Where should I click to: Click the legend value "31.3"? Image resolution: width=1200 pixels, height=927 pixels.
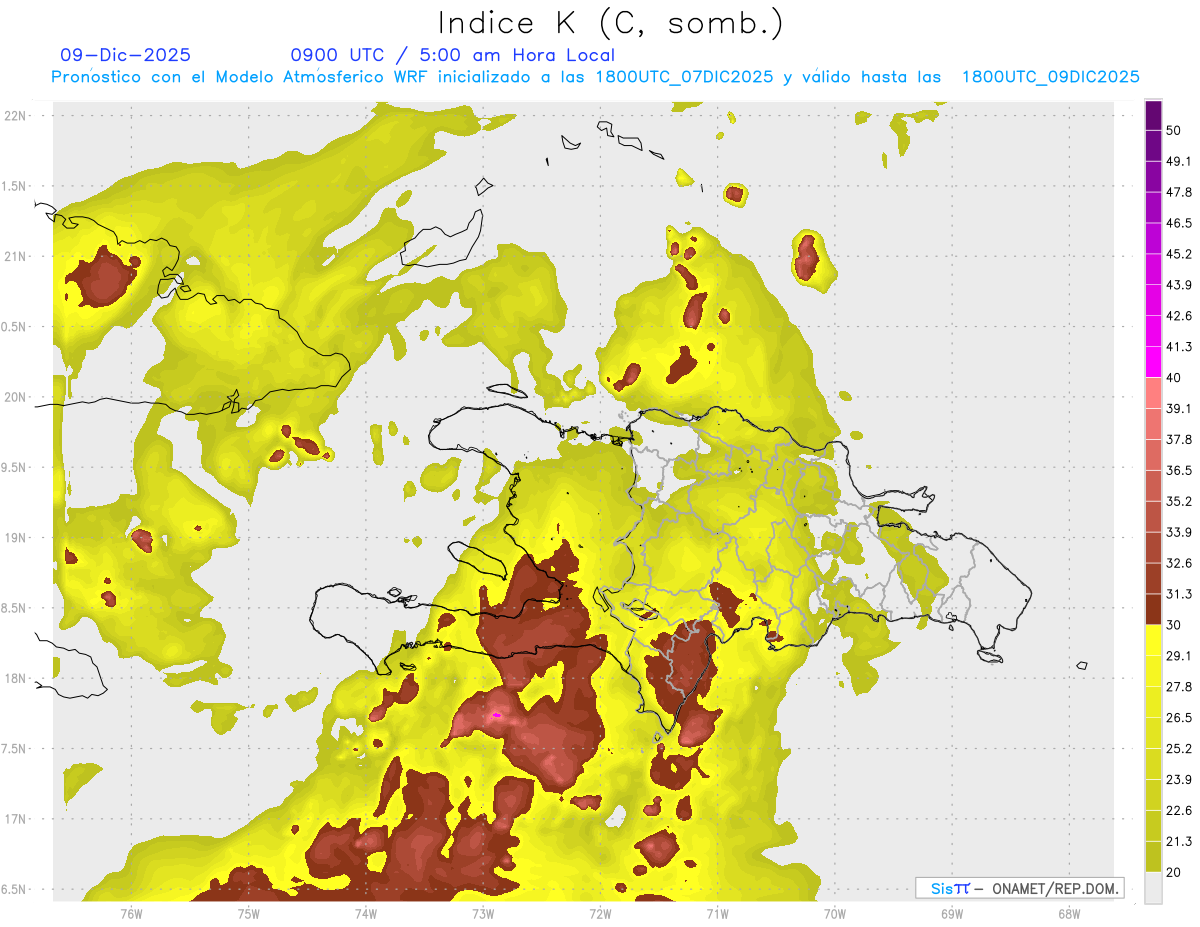click(1179, 594)
